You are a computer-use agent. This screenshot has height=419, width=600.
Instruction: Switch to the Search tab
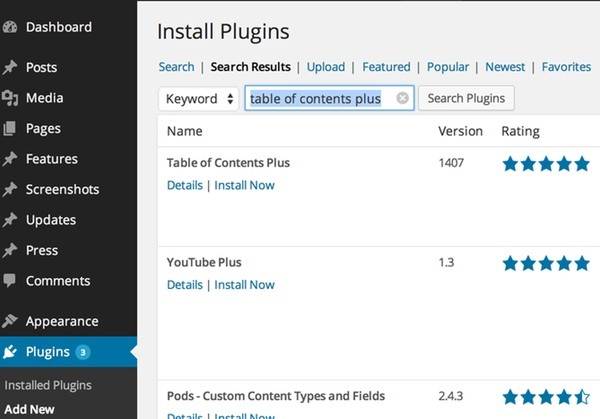176,67
